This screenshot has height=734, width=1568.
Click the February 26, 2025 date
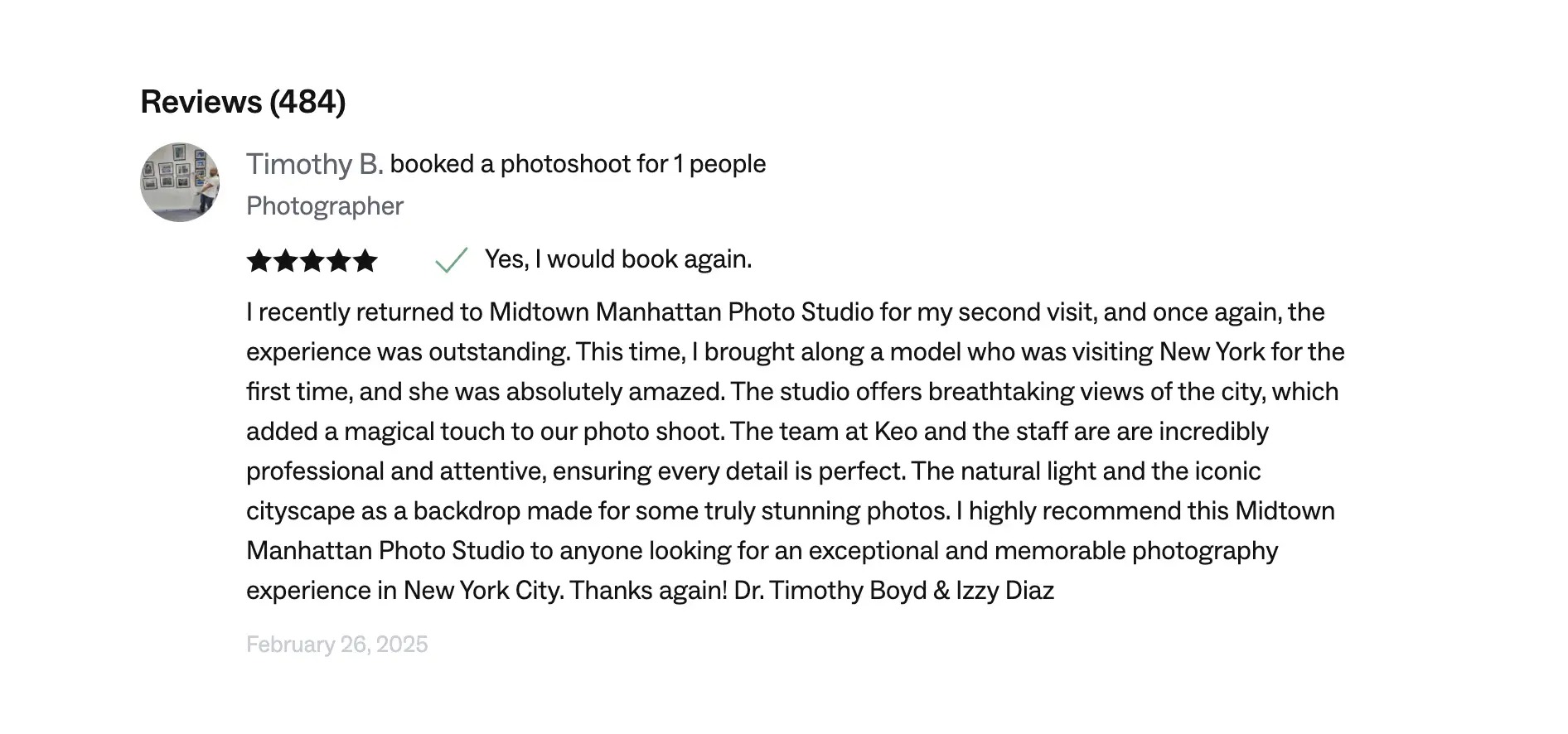(x=337, y=645)
